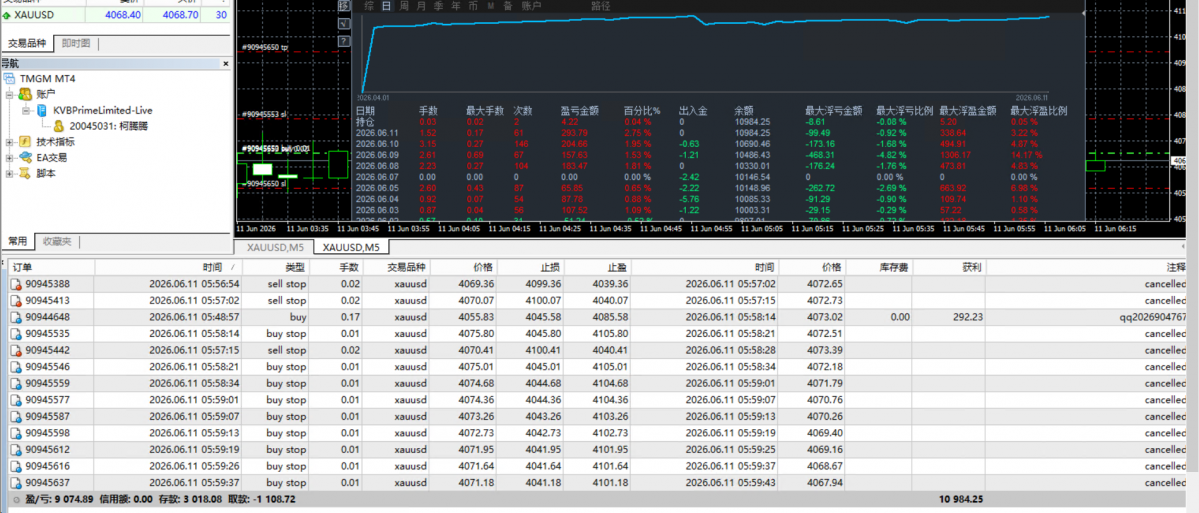The width and height of the screenshot is (1199, 513).
Task: Expand the 脚本 tree node
Action: [x=9, y=174]
